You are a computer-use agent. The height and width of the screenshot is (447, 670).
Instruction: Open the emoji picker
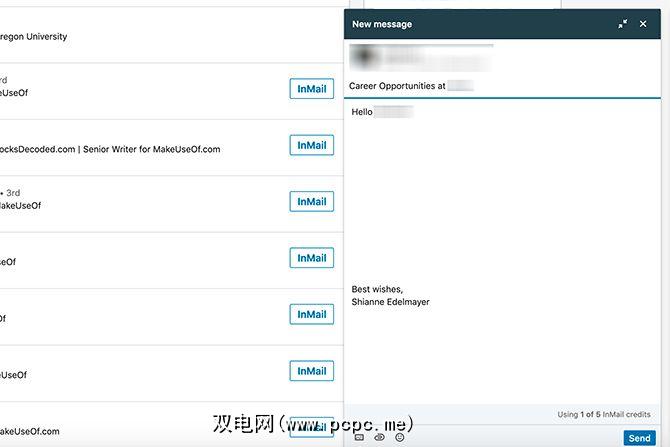(x=400, y=437)
